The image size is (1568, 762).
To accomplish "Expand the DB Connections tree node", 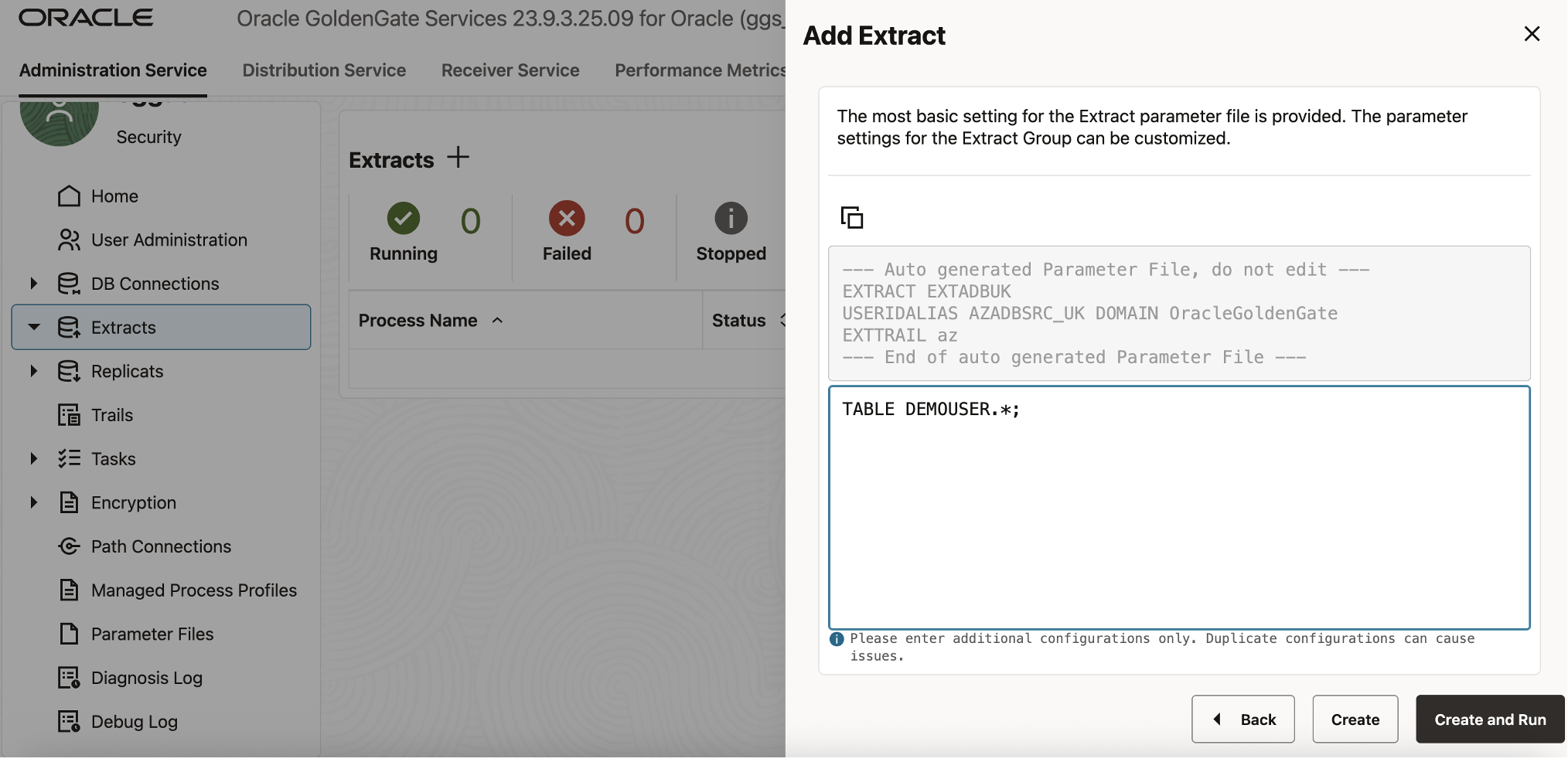I will coord(33,284).
